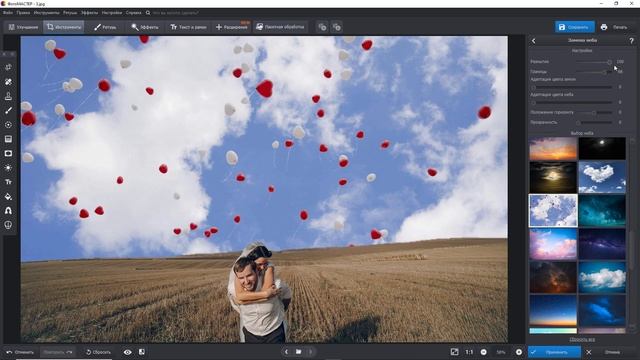Select the gradient filter tool in sidebar
640x360 pixels.
(8, 139)
